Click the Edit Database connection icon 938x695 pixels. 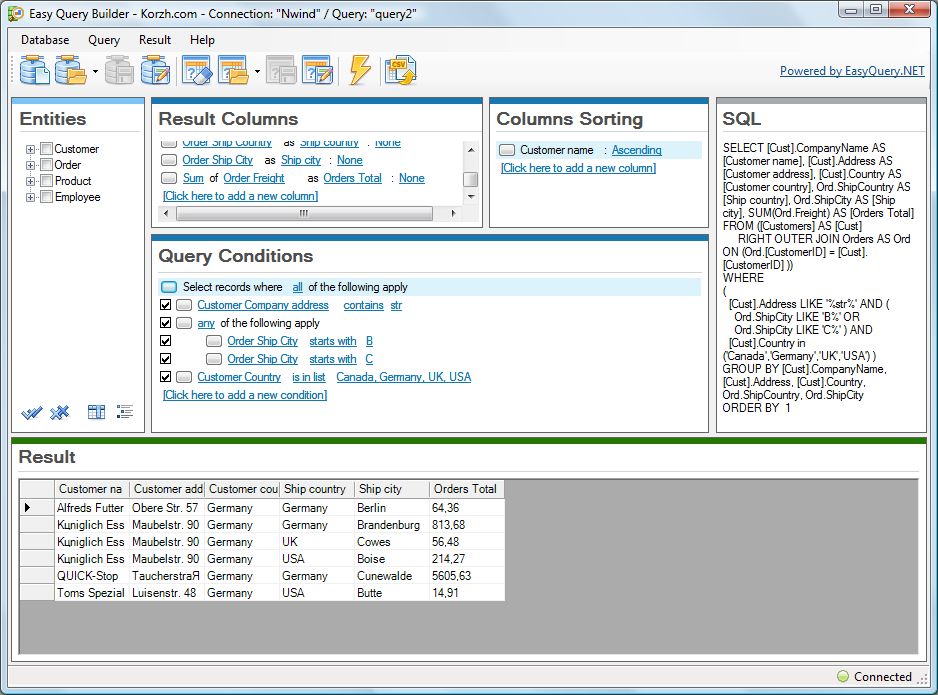click(x=155, y=71)
